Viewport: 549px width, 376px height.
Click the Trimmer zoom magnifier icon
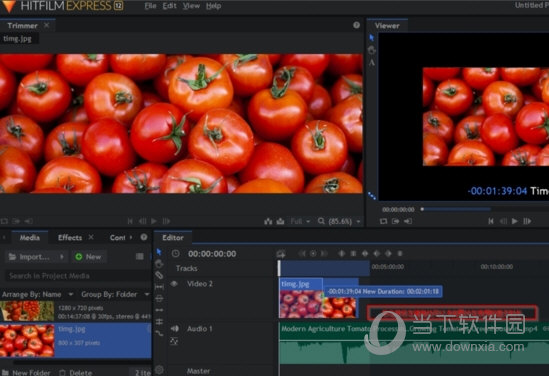tap(321, 221)
